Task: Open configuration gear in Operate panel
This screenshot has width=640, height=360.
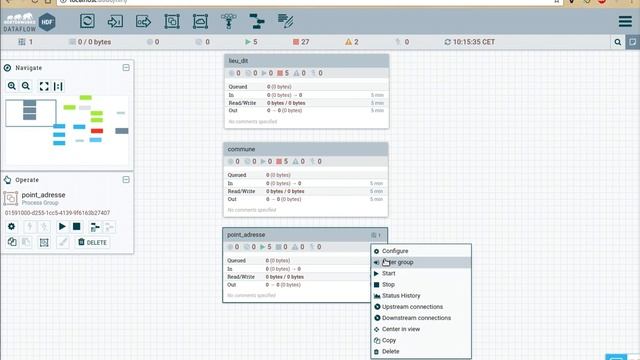Action: tap(11, 227)
